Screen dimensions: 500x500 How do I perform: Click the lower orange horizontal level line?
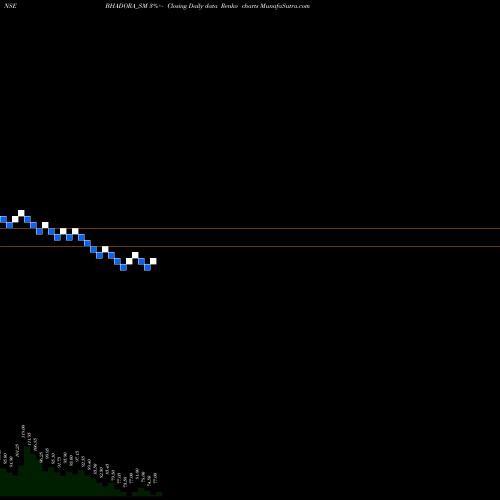click(x=250, y=246)
